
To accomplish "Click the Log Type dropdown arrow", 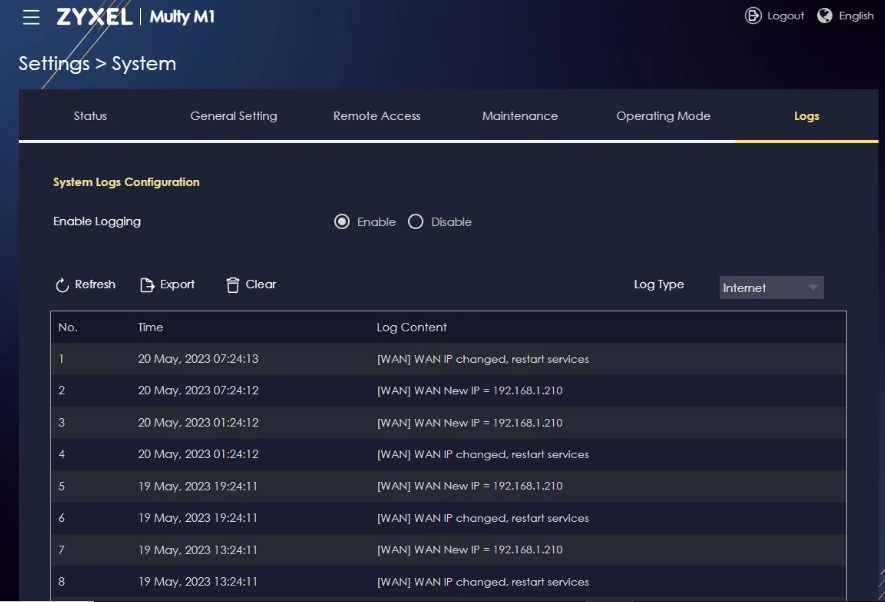I will click(813, 288).
